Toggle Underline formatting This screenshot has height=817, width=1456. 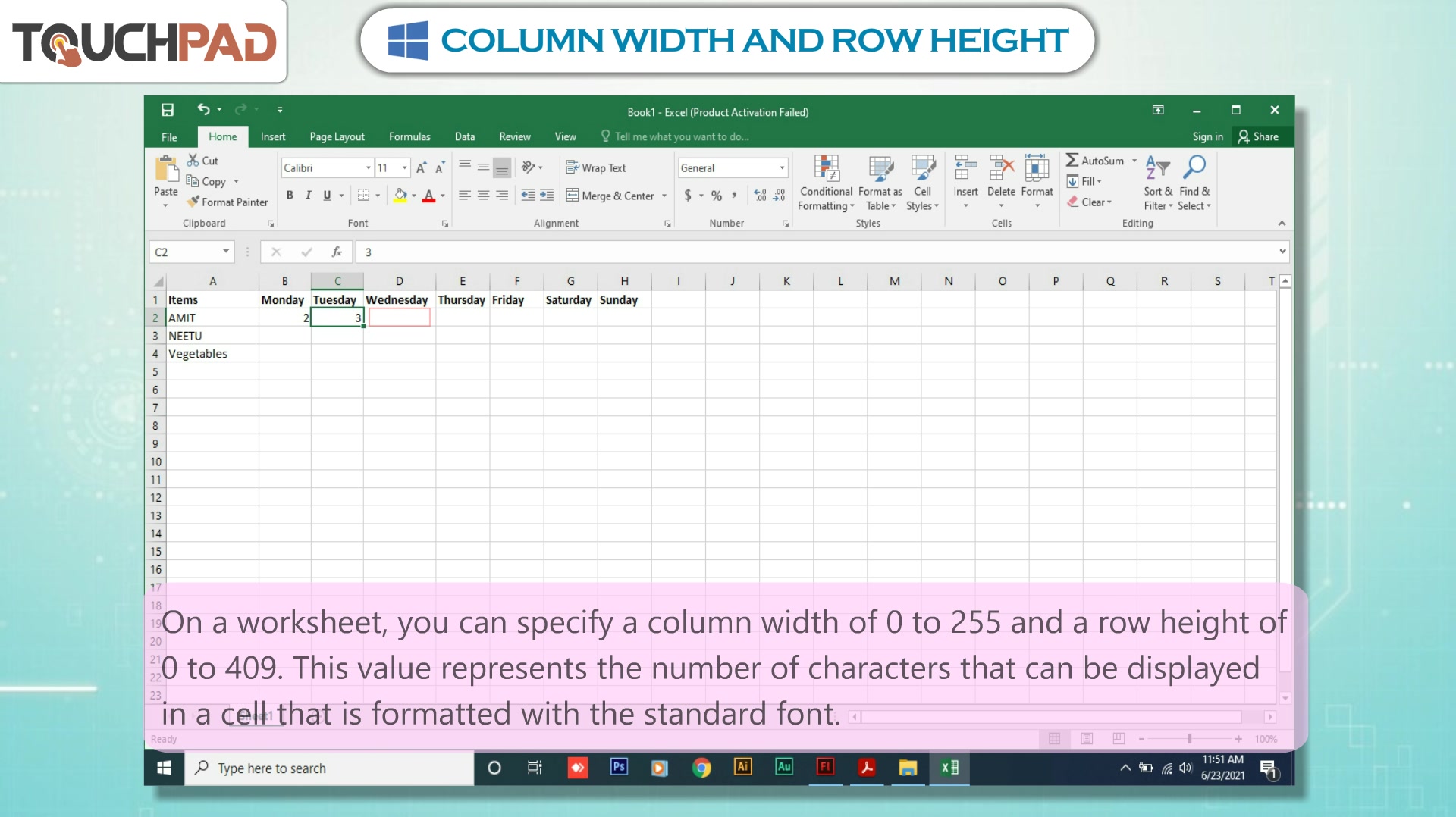(327, 196)
